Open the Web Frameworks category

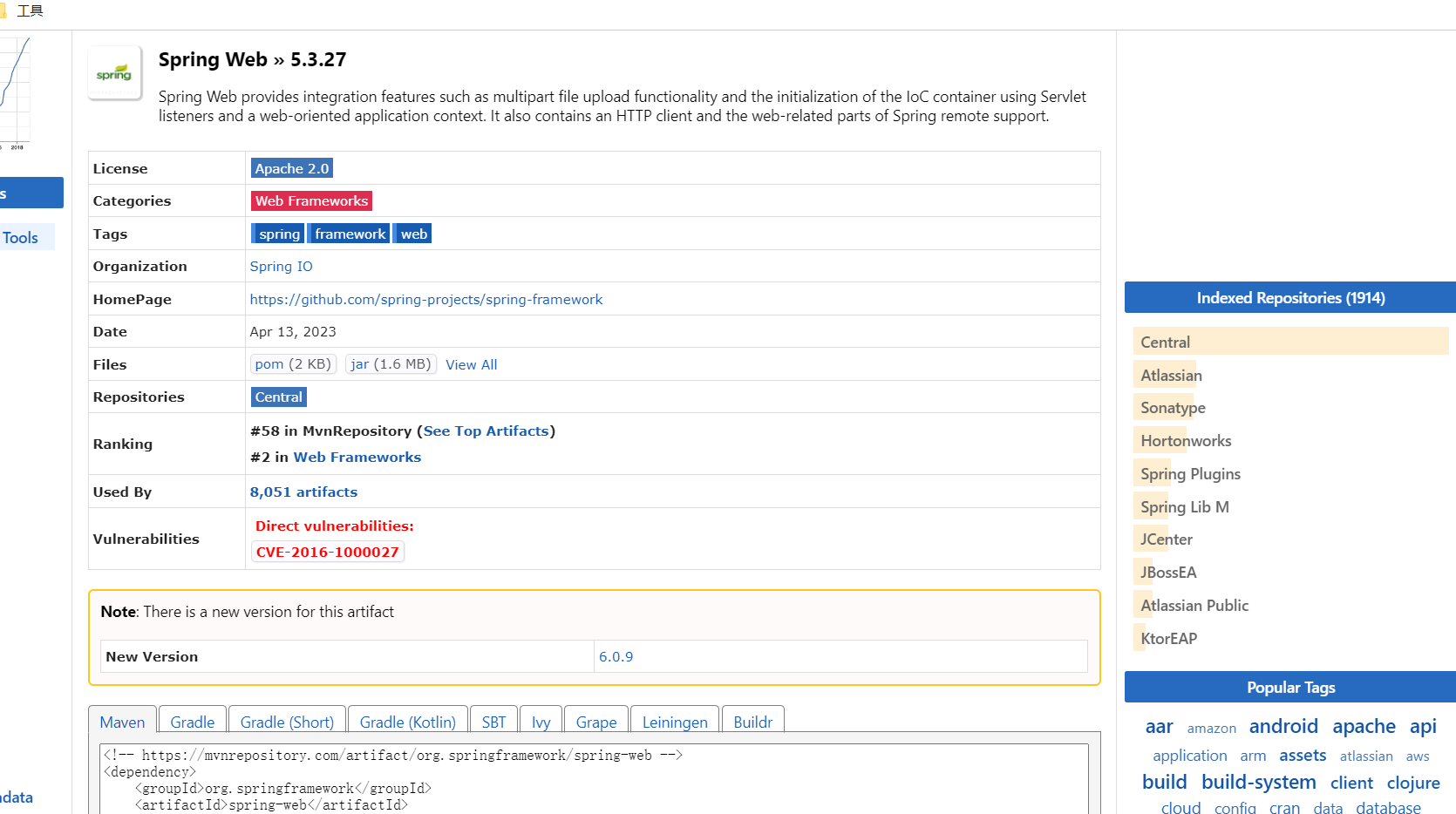(311, 200)
